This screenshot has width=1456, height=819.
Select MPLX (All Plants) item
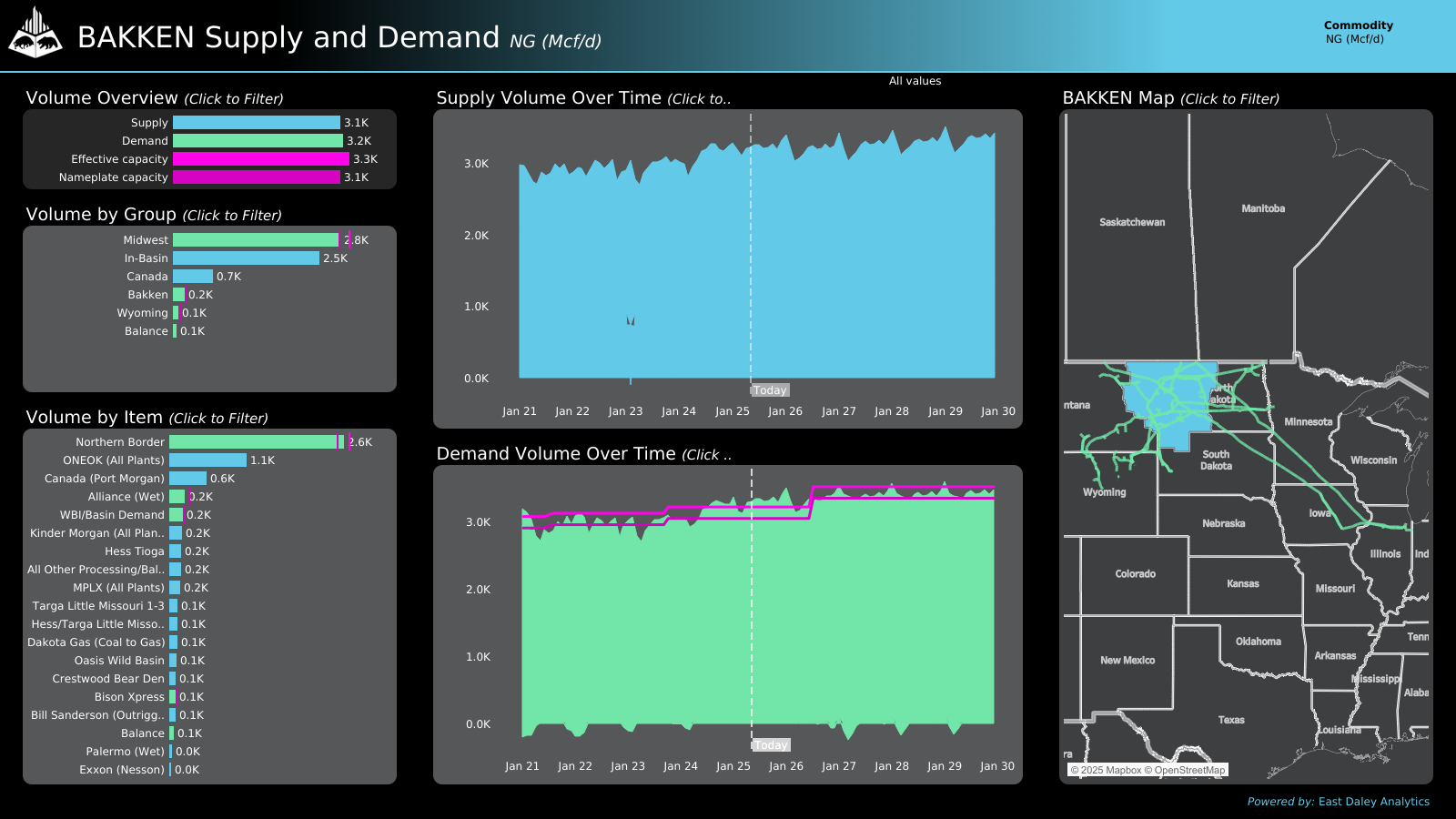(x=118, y=588)
